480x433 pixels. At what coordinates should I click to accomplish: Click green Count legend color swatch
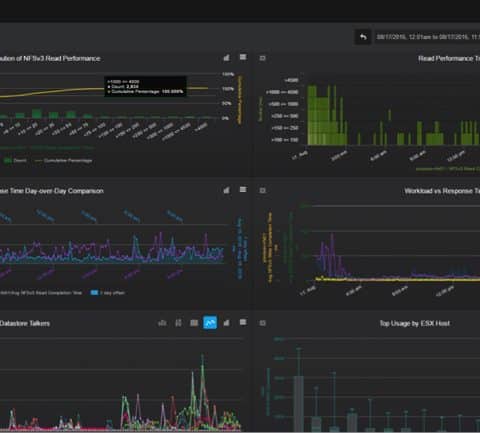pyautogui.click(x=7, y=161)
